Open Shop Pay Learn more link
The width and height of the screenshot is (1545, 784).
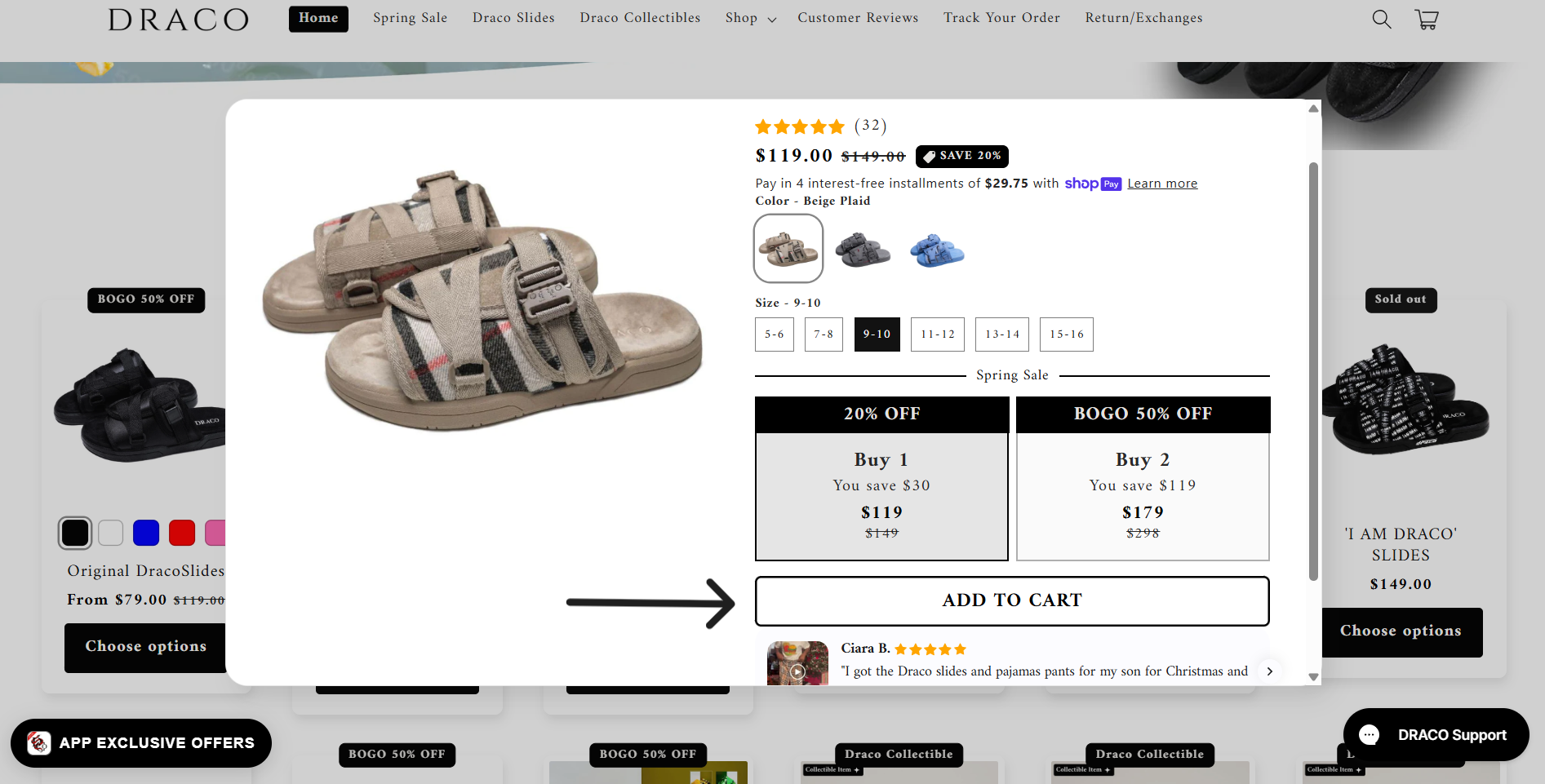tap(1162, 184)
